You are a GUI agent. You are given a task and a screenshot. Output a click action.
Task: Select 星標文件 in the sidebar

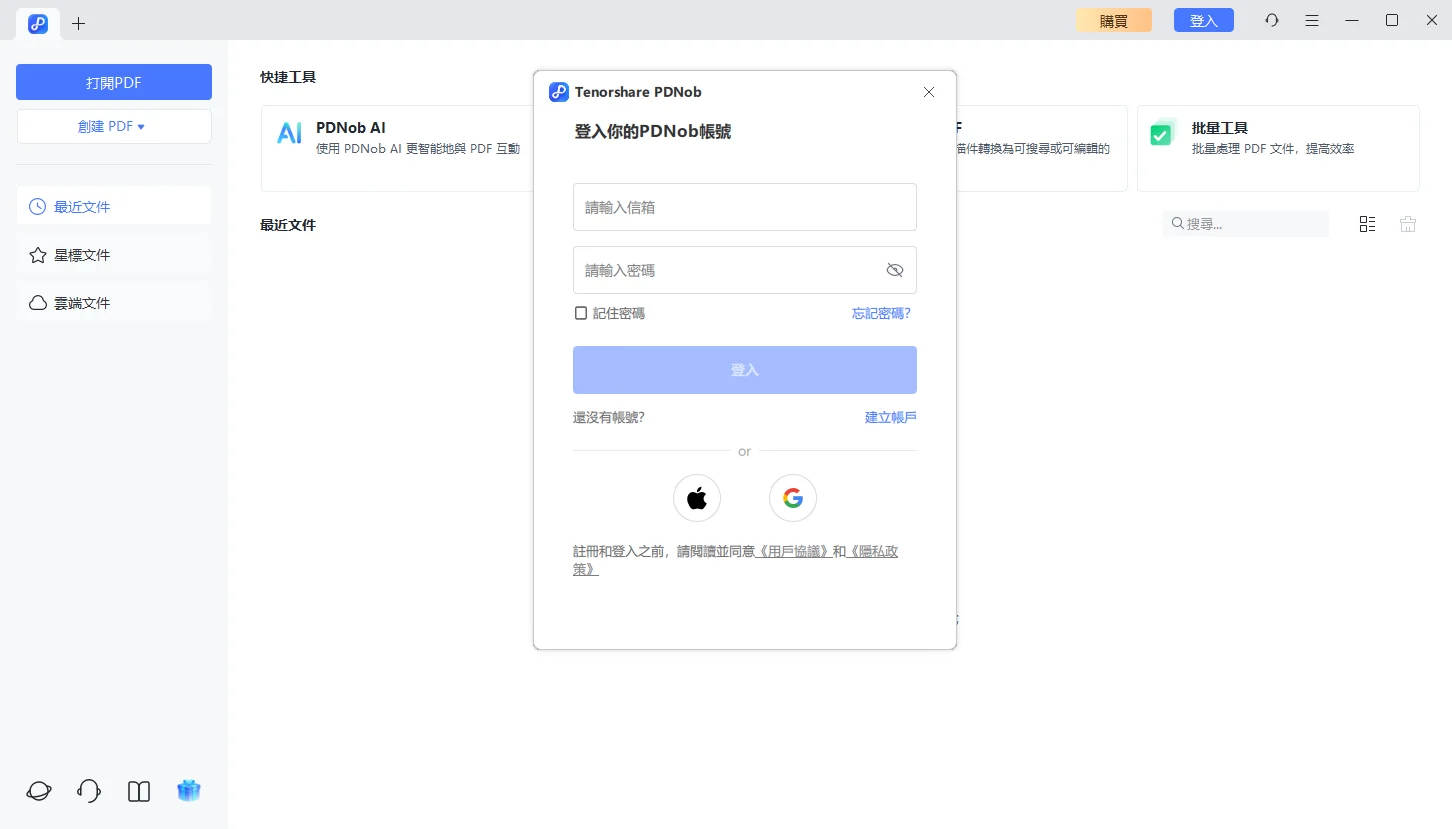click(114, 254)
